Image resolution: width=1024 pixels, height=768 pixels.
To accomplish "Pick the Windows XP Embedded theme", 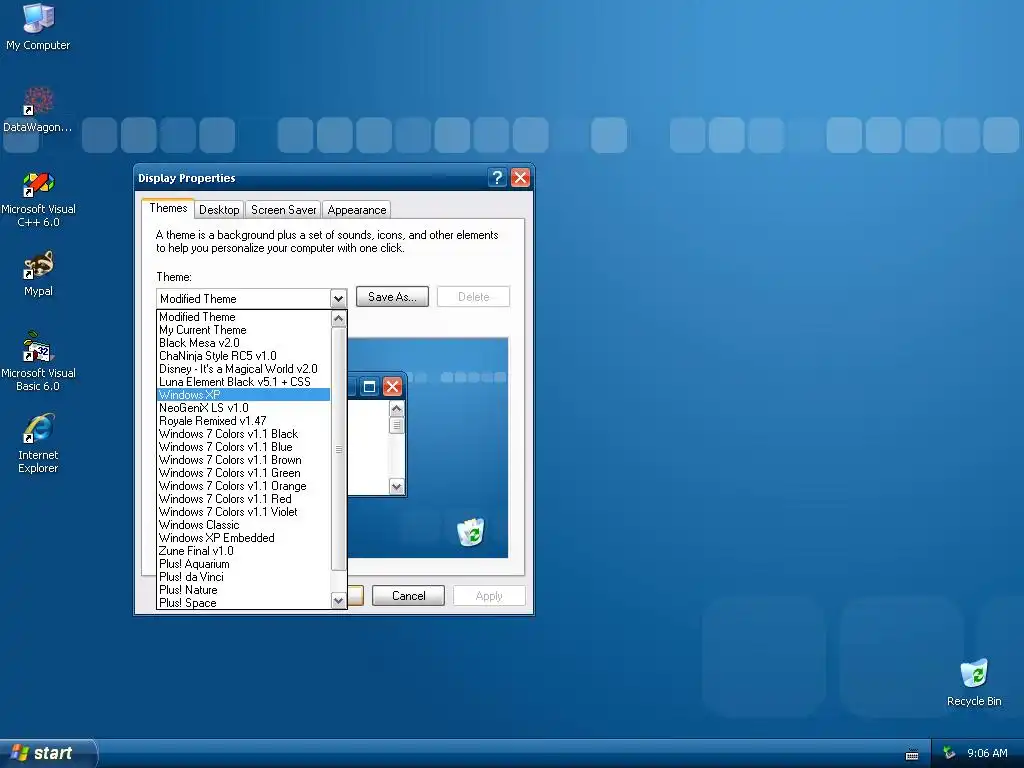I will [x=244, y=538].
